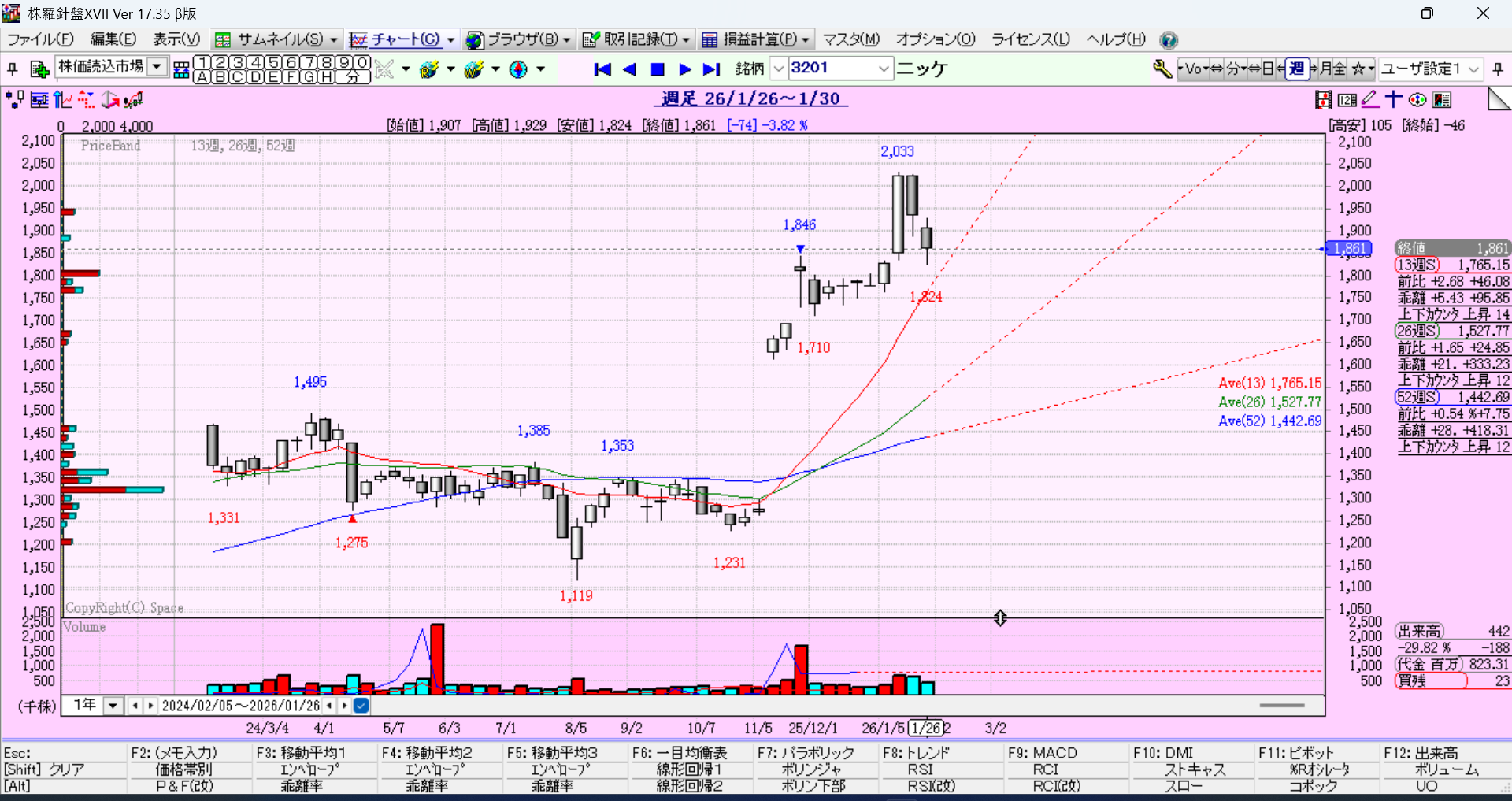Switch to daily 日 timeframe button
This screenshot has height=801, width=1512.
click(x=1269, y=69)
